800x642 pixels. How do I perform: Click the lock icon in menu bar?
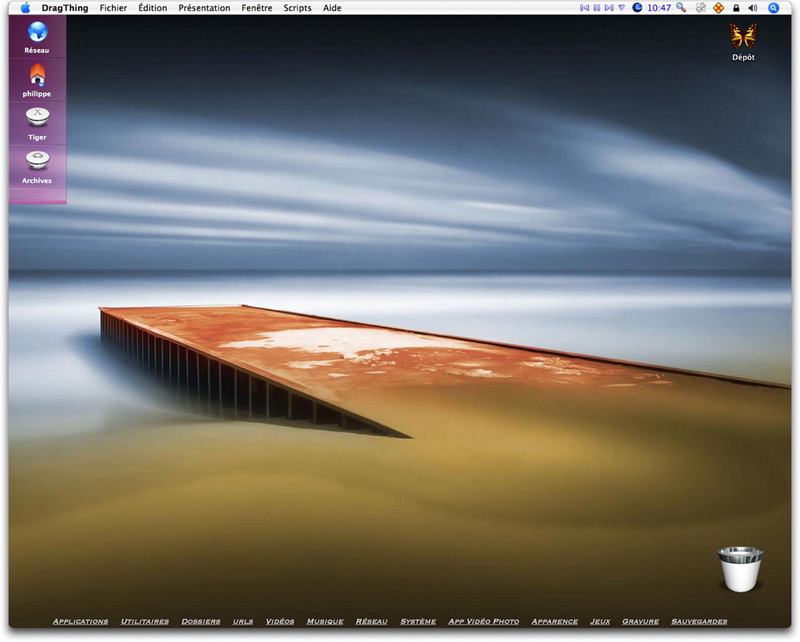(x=736, y=8)
